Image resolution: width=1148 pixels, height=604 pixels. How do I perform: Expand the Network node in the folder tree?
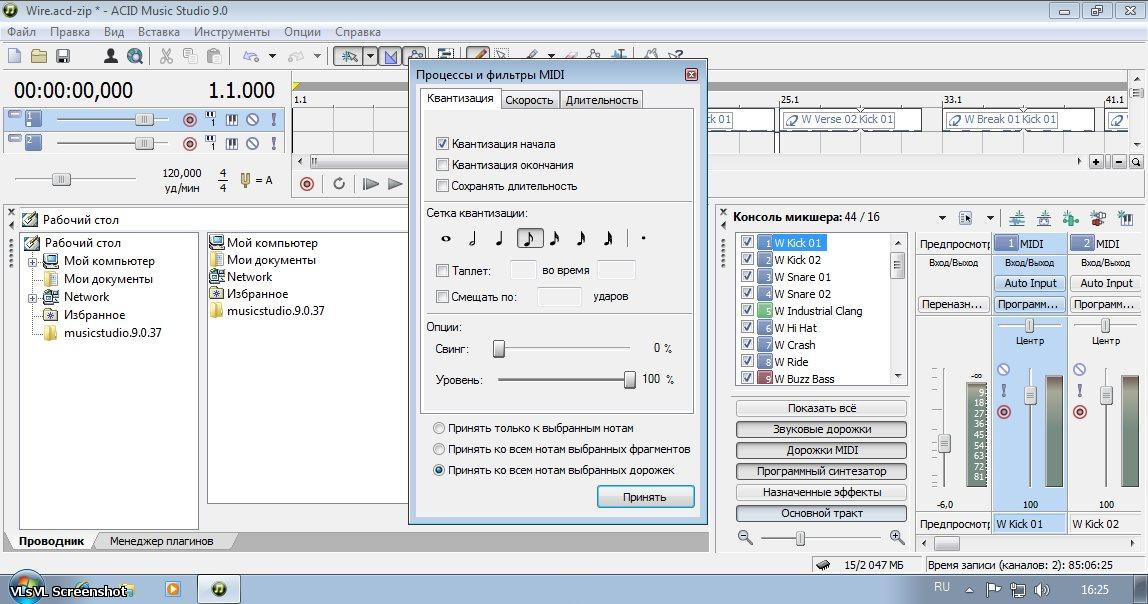click(32, 298)
